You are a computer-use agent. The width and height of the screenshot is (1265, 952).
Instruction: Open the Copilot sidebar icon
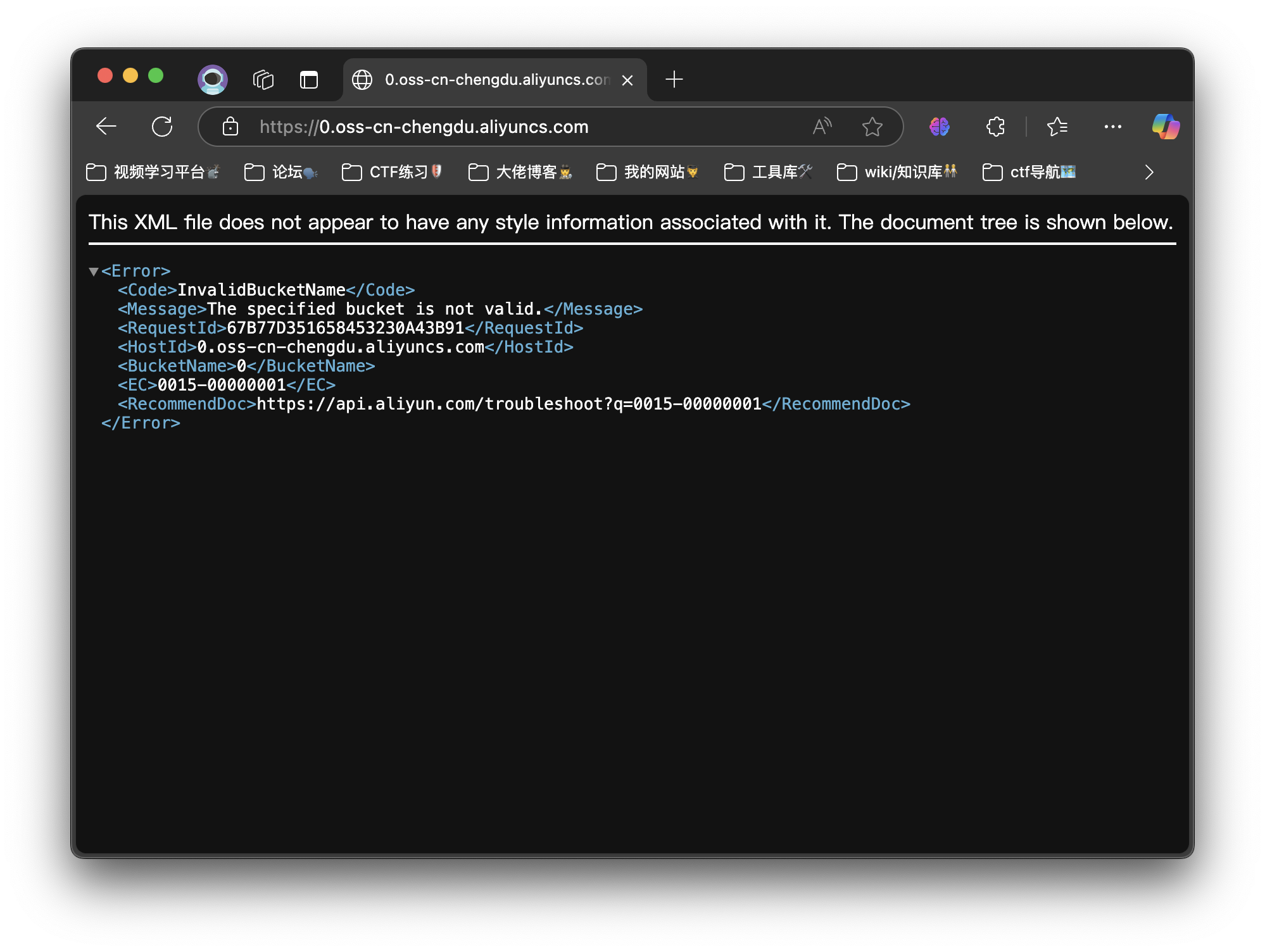1166,127
